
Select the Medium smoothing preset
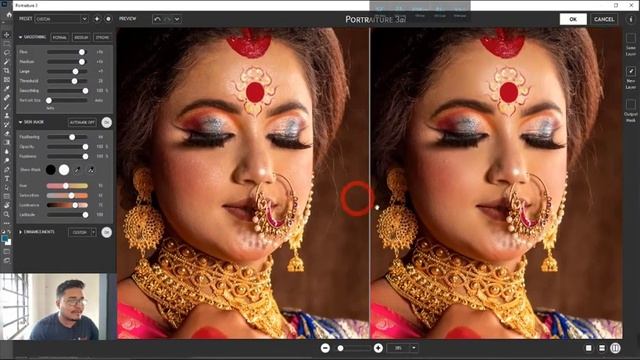(x=81, y=37)
